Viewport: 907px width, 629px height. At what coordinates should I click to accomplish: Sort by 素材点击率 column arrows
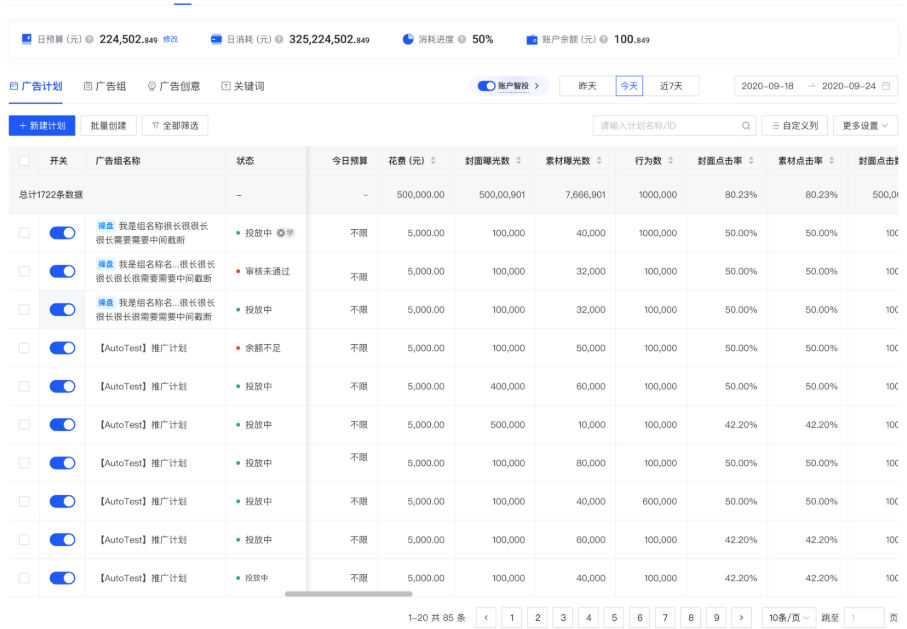[x=831, y=160]
